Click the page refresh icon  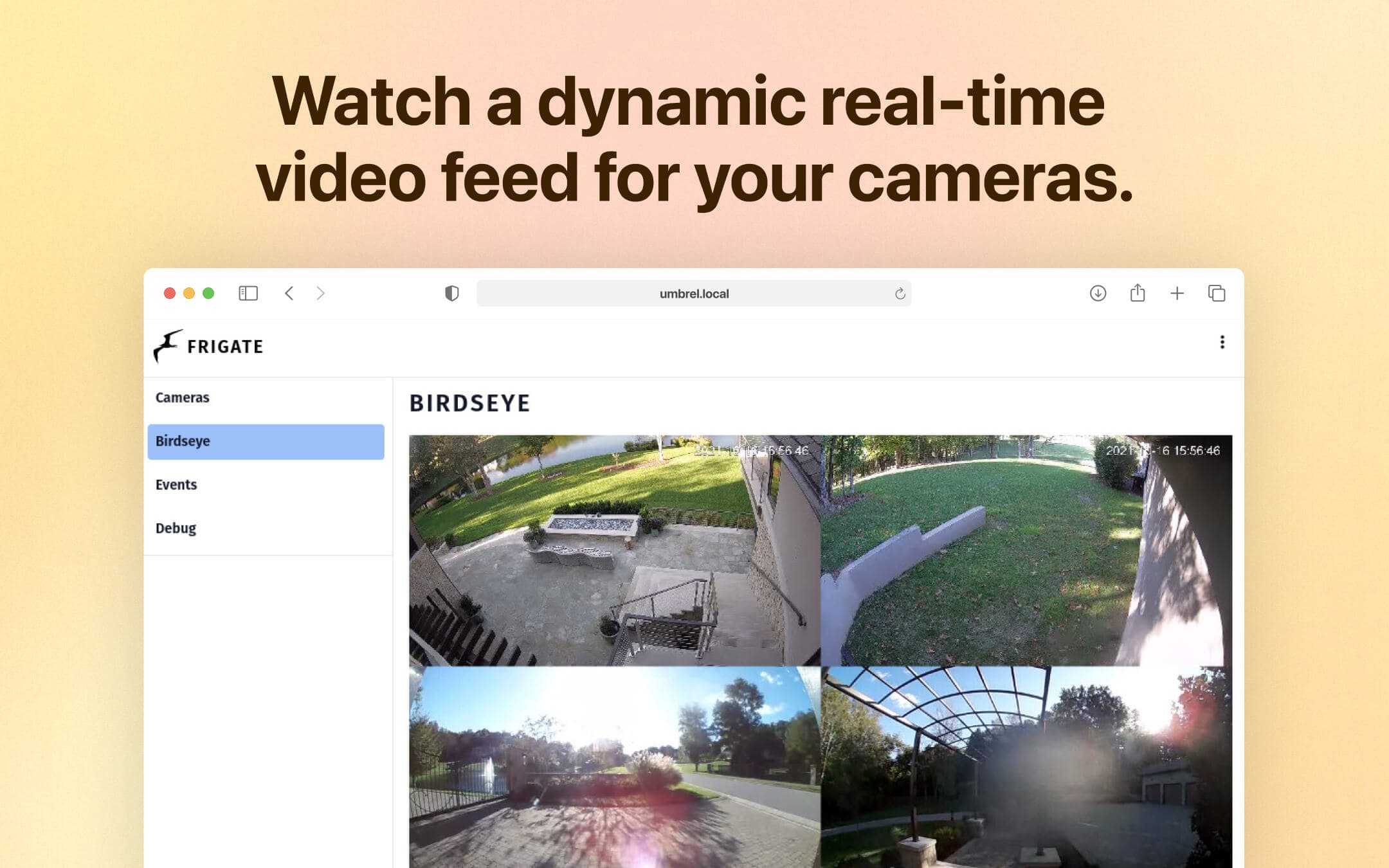tap(899, 293)
